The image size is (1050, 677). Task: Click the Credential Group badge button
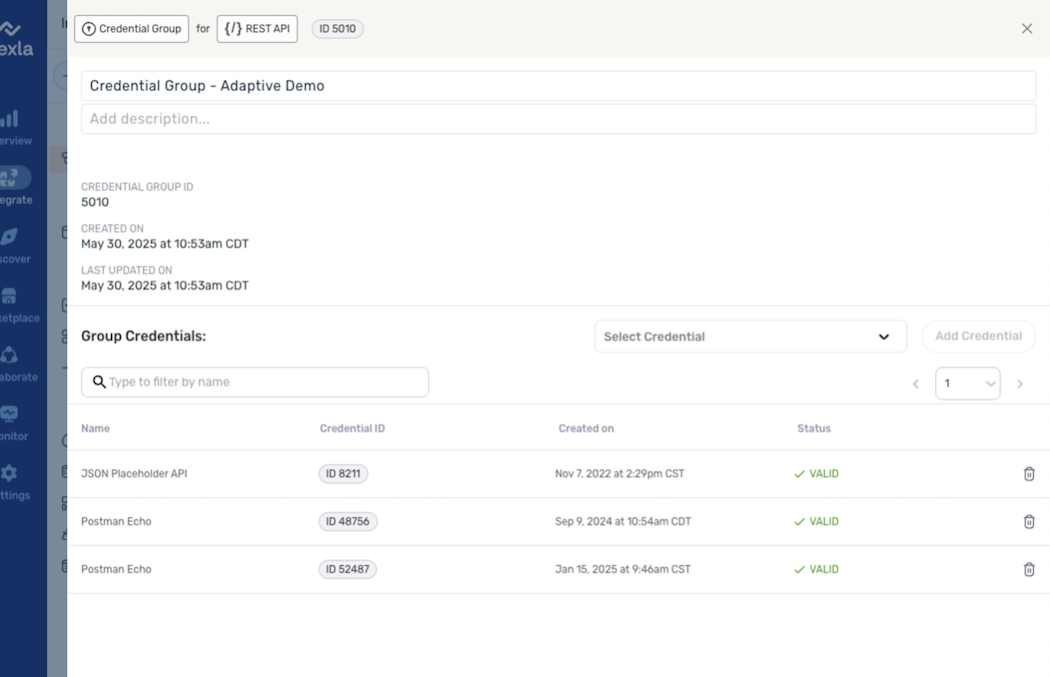(131, 29)
